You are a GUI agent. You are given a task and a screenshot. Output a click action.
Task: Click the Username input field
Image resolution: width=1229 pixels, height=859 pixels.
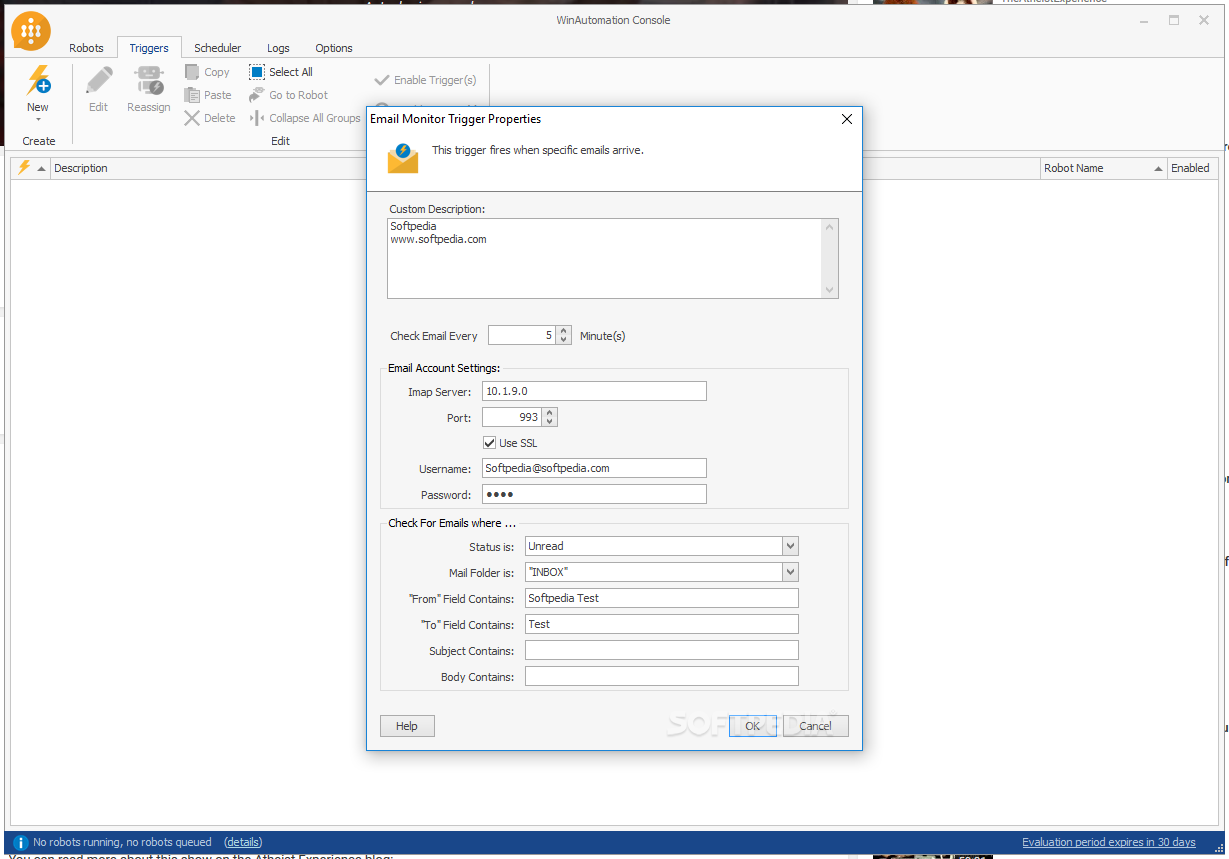(x=594, y=468)
